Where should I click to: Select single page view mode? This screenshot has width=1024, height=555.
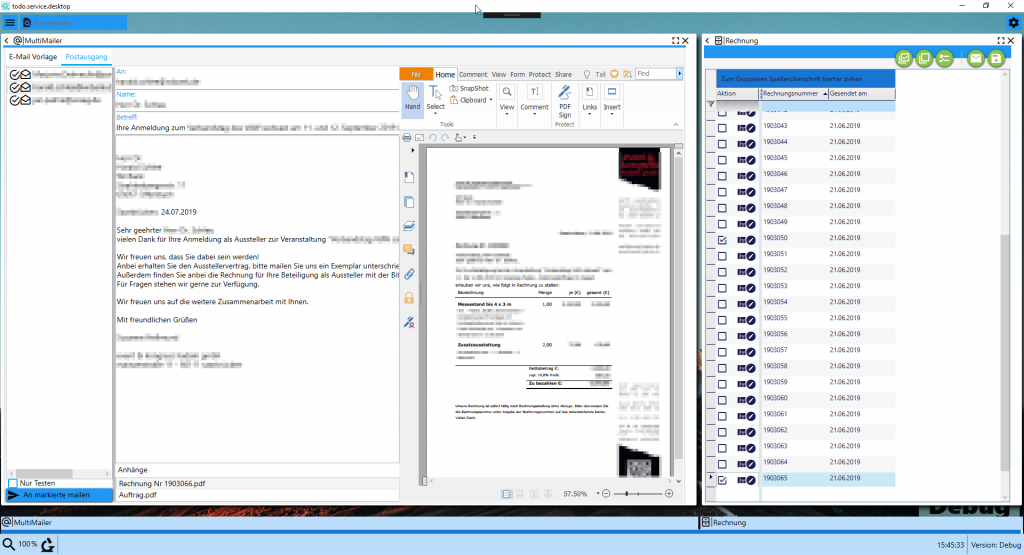[507, 494]
